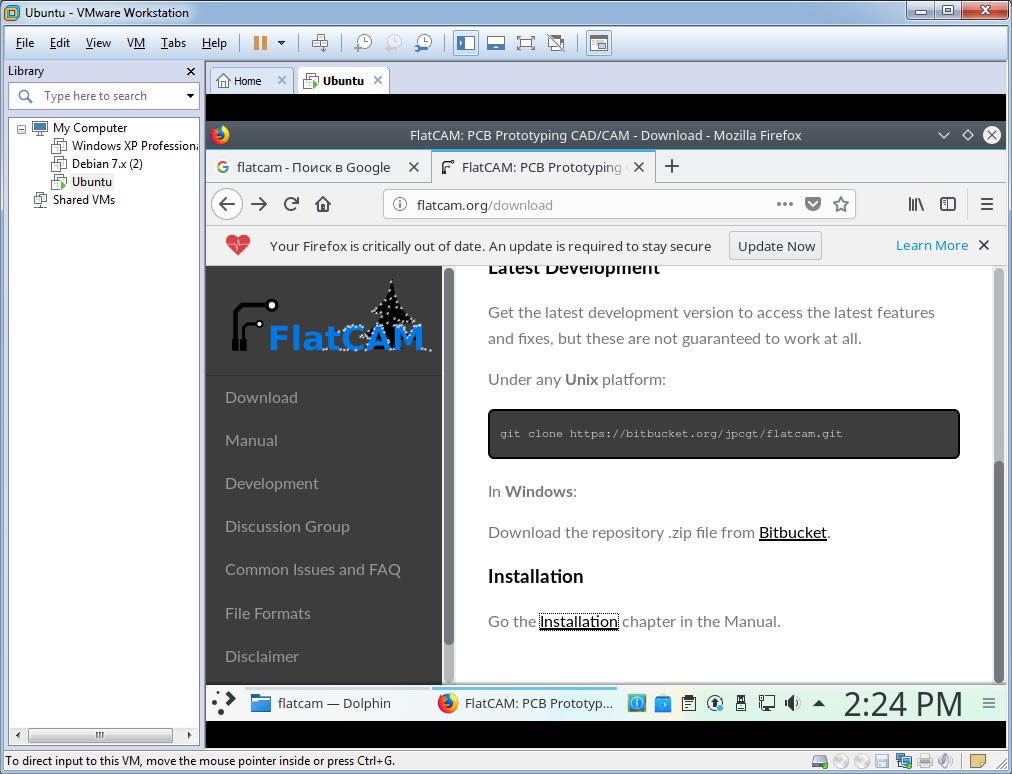Open Firefox Library icon
1012x774 pixels.
pos(916,205)
